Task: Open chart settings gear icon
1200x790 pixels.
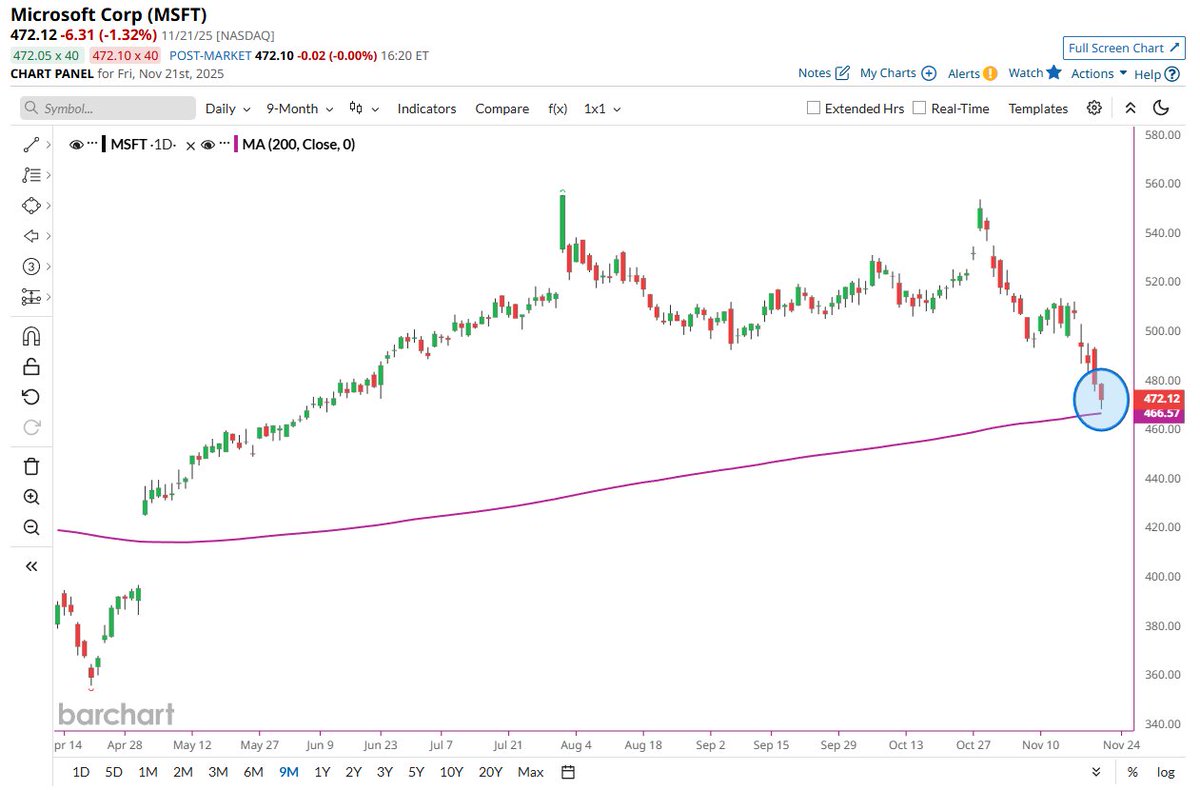Action: click(1095, 108)
